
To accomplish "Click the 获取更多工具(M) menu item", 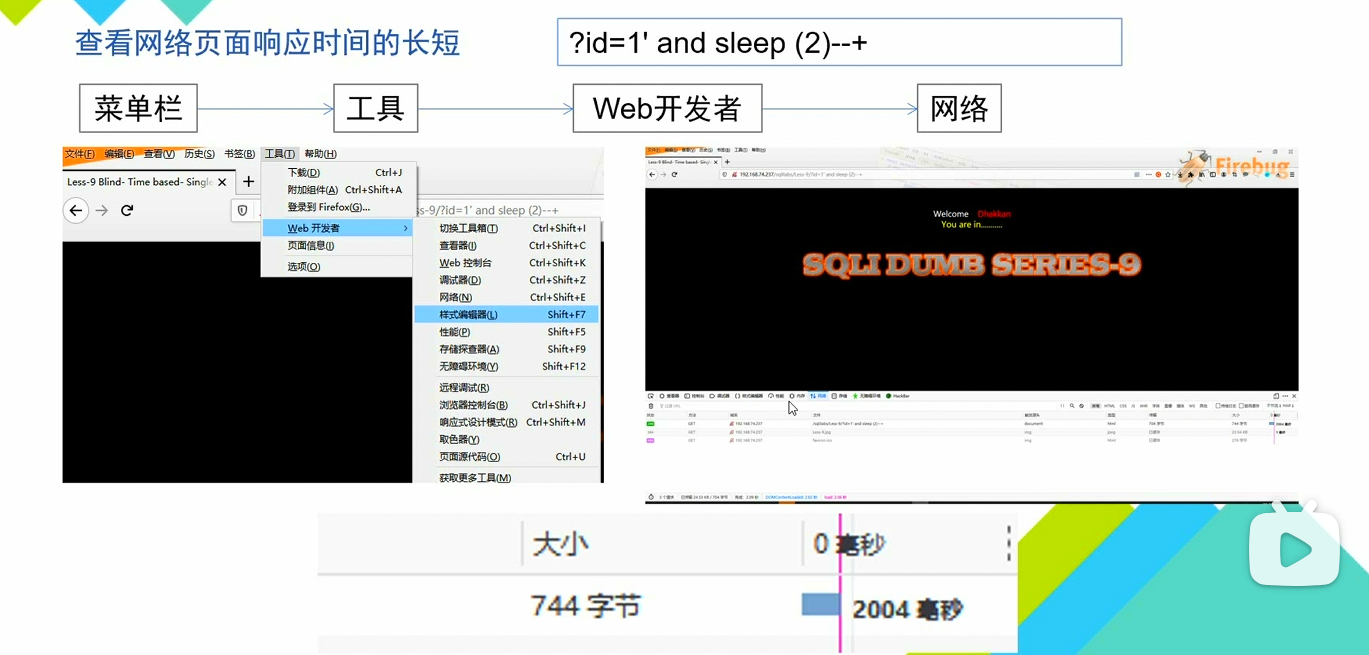I will [475, 478].
